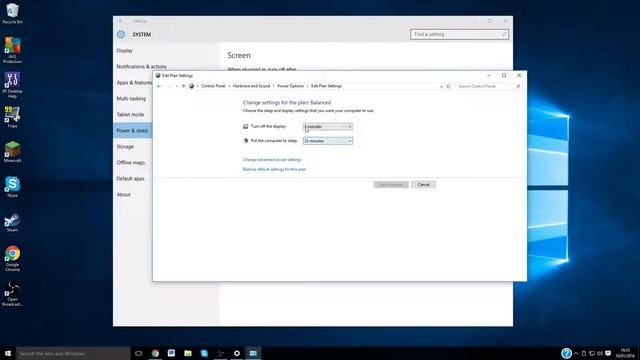Click Edit Plan Settings in the breadcrumb
The image size is (640, 360).
326,86
